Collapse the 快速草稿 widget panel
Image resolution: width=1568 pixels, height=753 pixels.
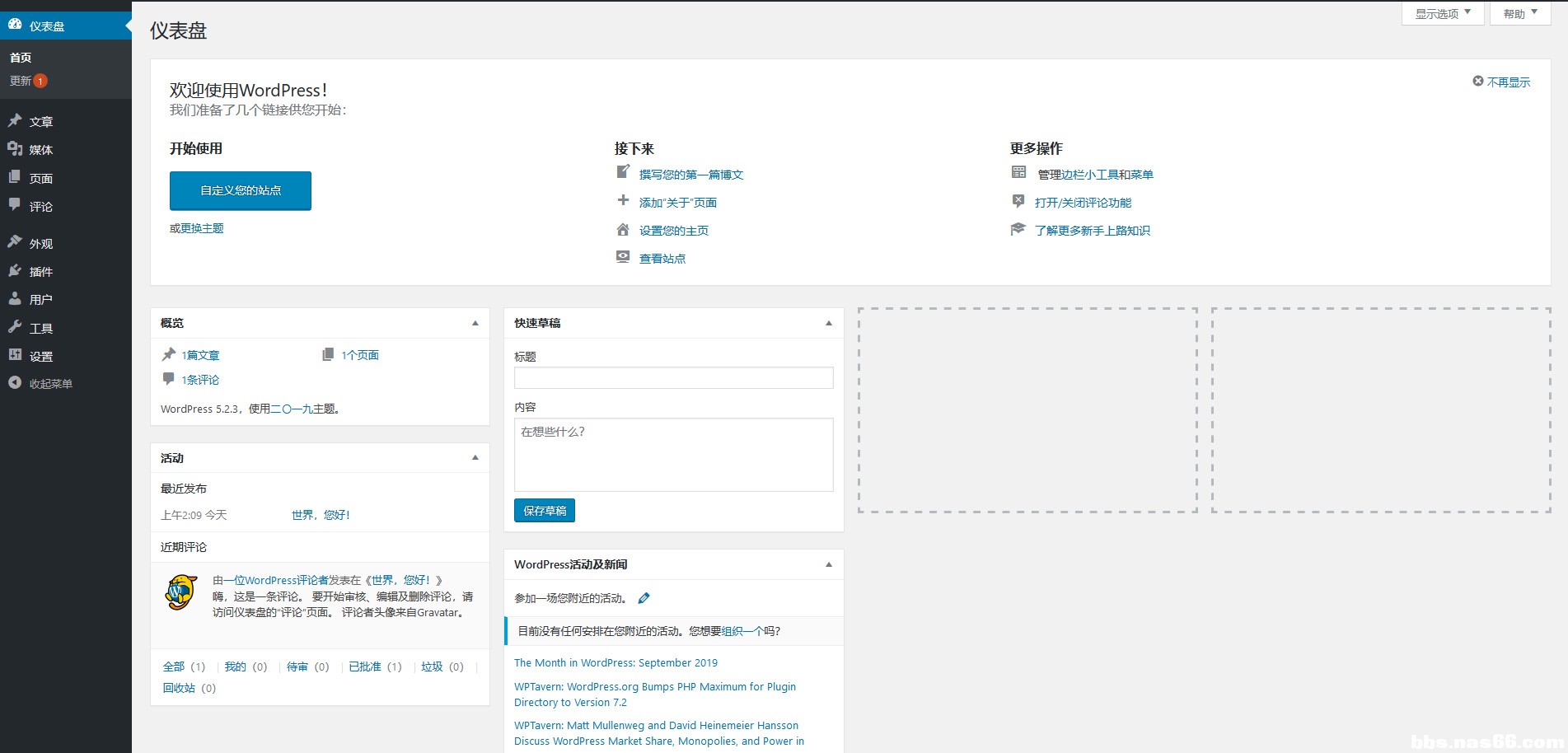829,323
